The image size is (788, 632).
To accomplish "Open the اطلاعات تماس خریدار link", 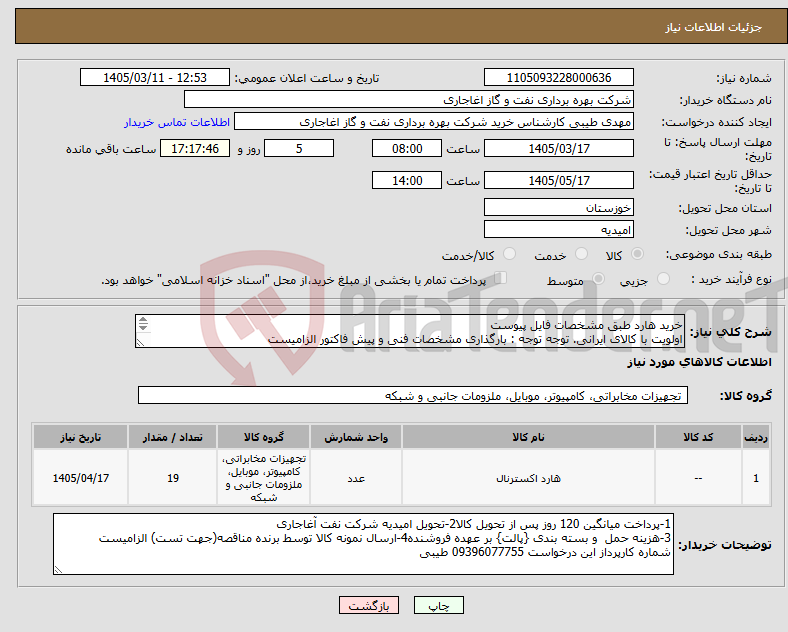I will (177, 122).
